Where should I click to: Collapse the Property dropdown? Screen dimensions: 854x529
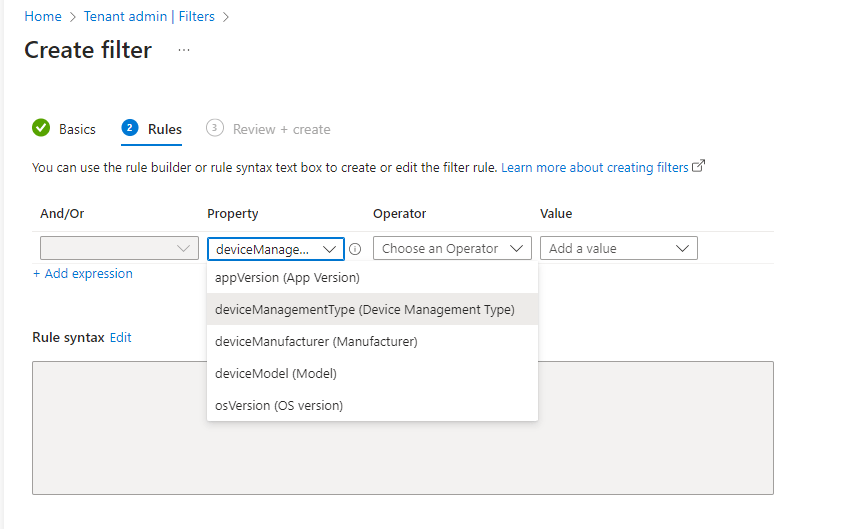coord(275,249)
